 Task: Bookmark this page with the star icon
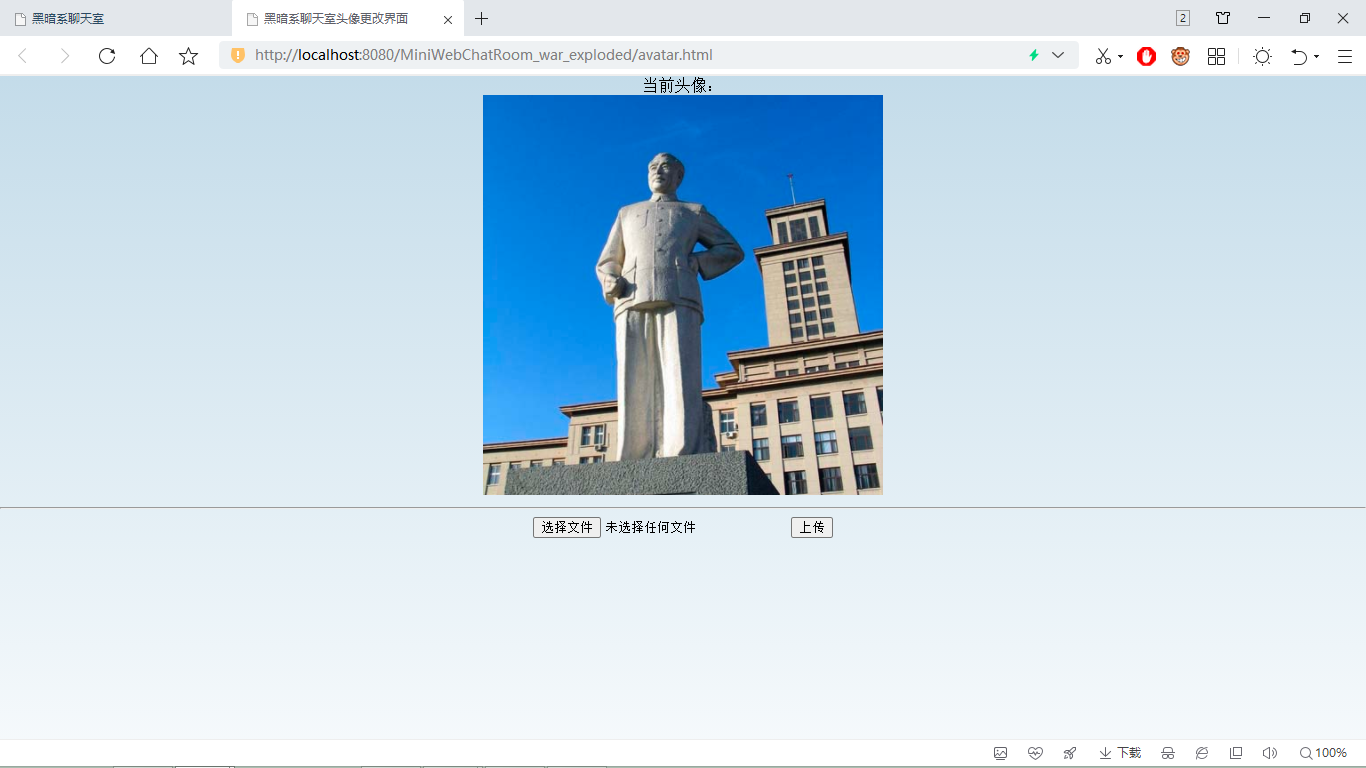click(x=188, y=56)
